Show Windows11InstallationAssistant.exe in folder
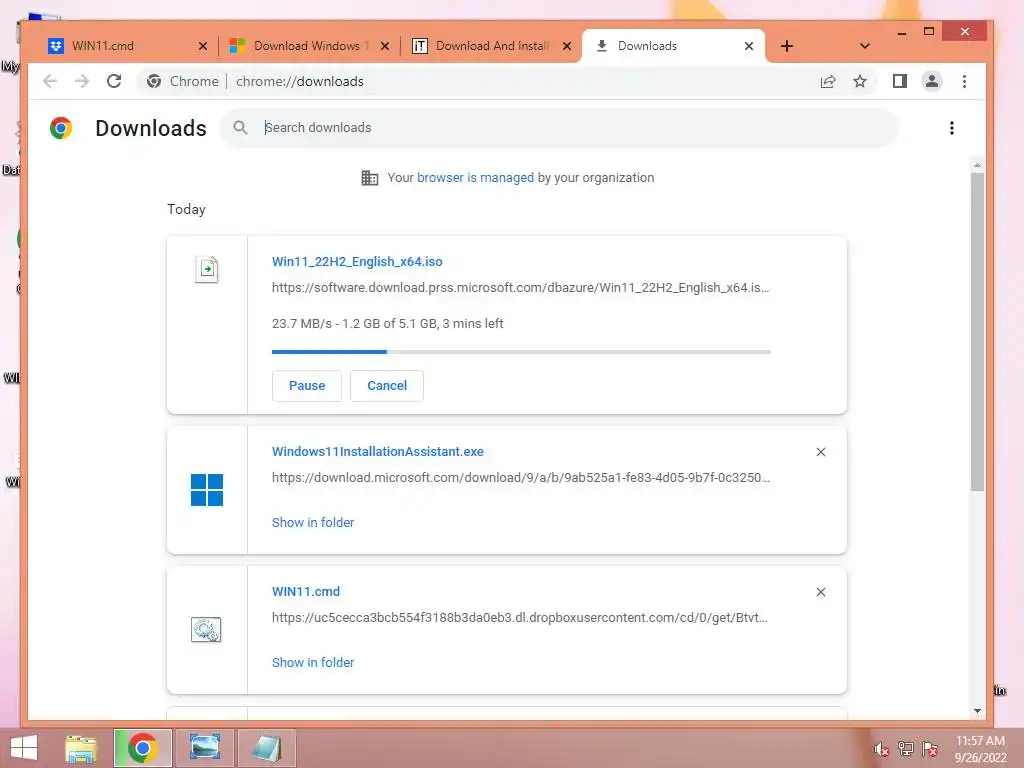1024x768 pixels. [313, 522]
